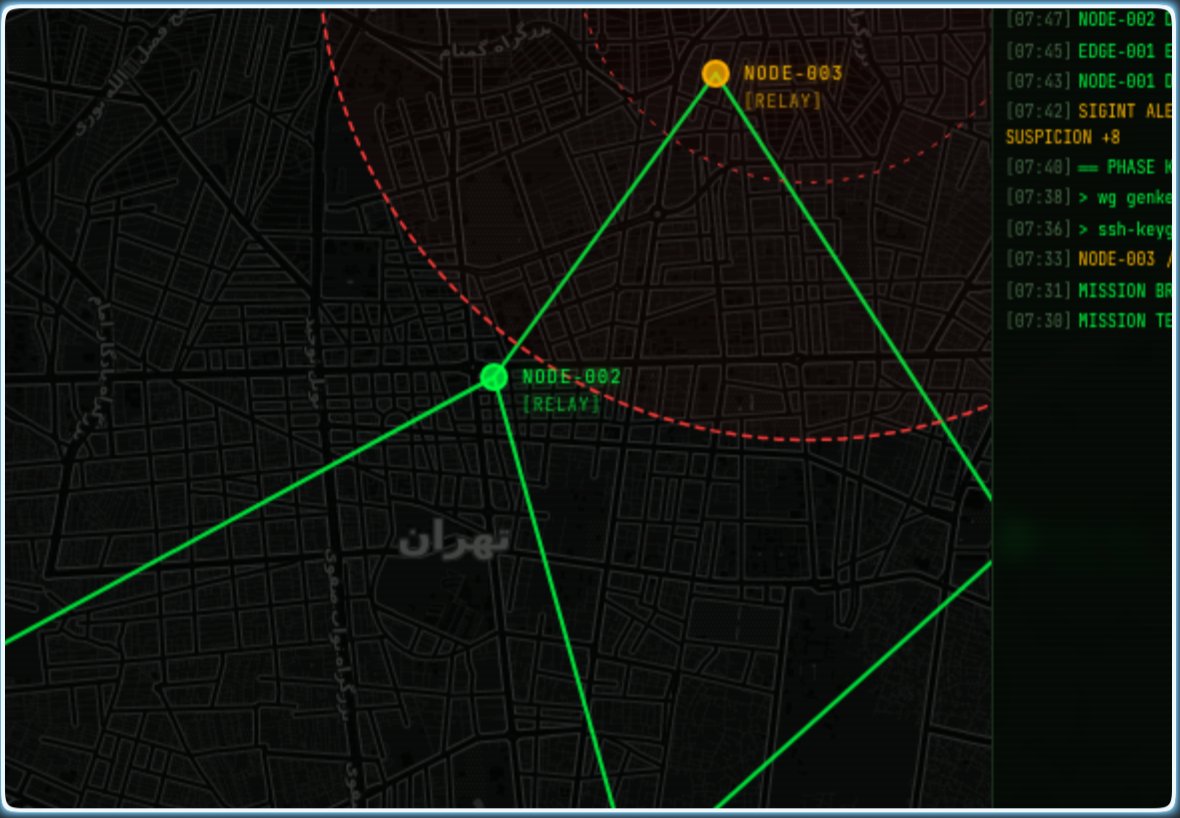The height and width of the screenshot is (818, 1180).
Task: Select the link between NODE-002 and NODE-003
Action: click(x=604, y=226)
